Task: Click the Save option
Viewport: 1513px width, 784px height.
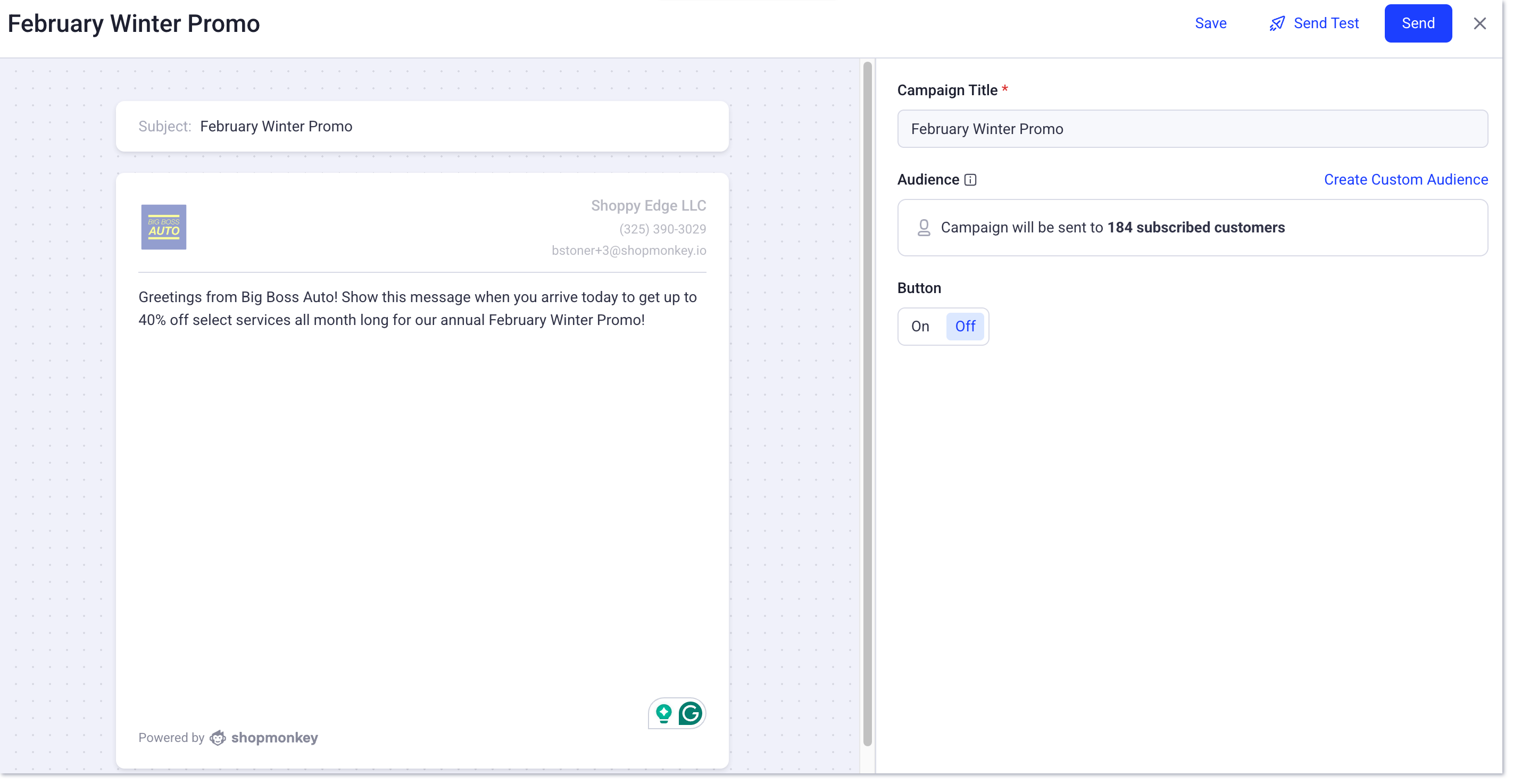Action: point(1211,23)
